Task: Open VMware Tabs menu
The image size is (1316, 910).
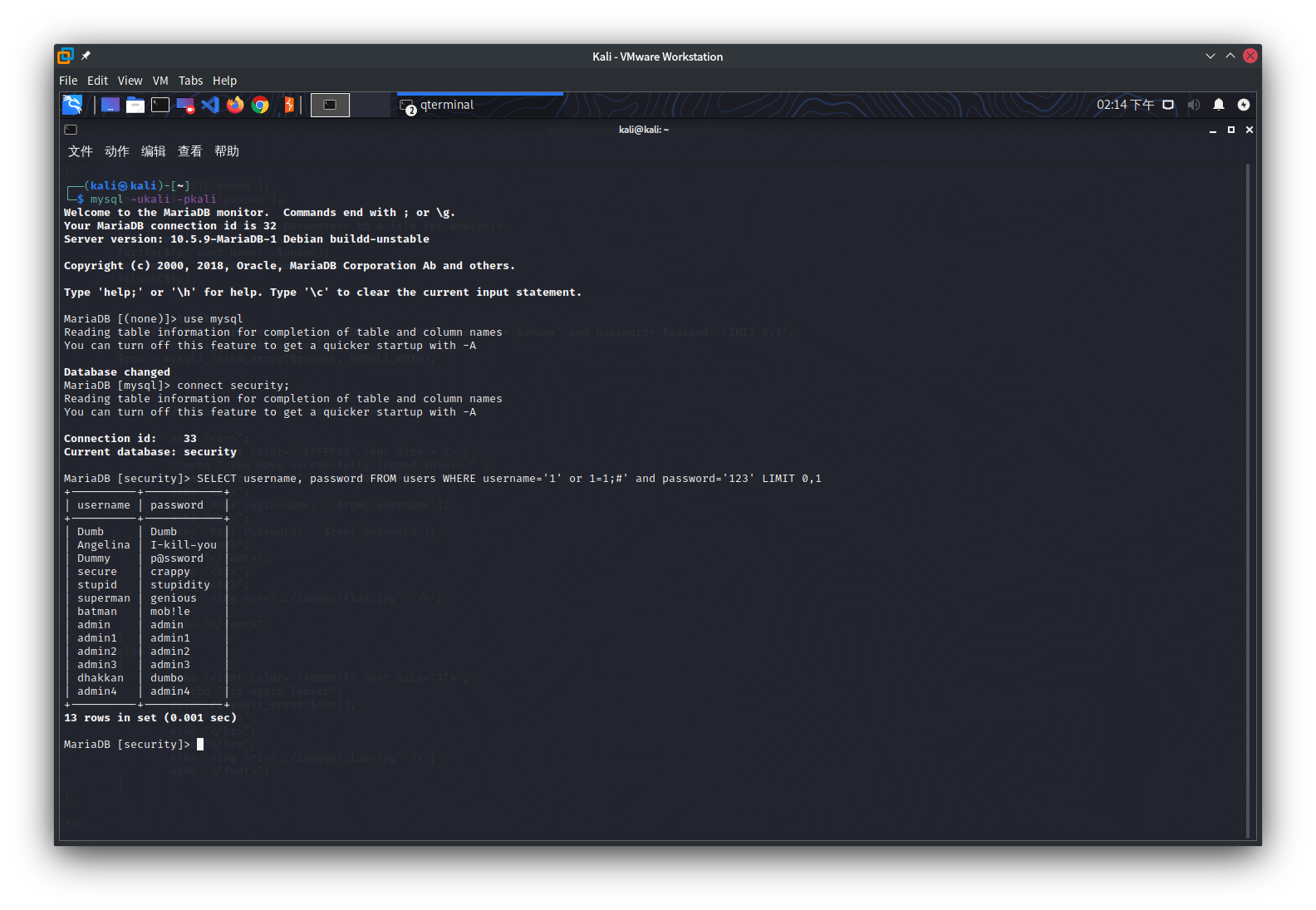Action: [x=190, y=81]
